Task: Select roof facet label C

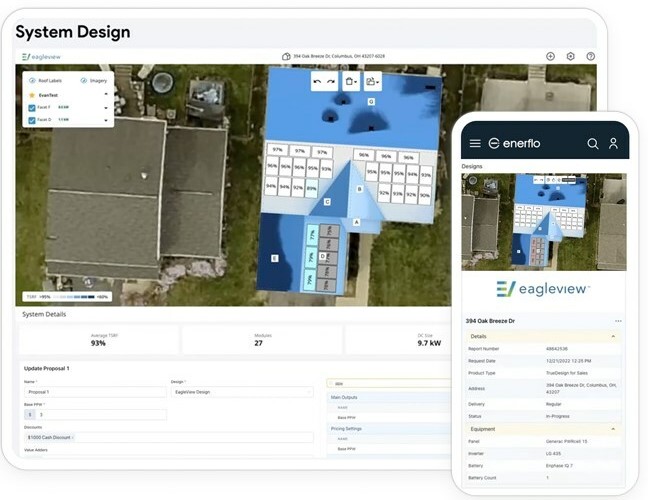Action: click(x=327, y=202)
